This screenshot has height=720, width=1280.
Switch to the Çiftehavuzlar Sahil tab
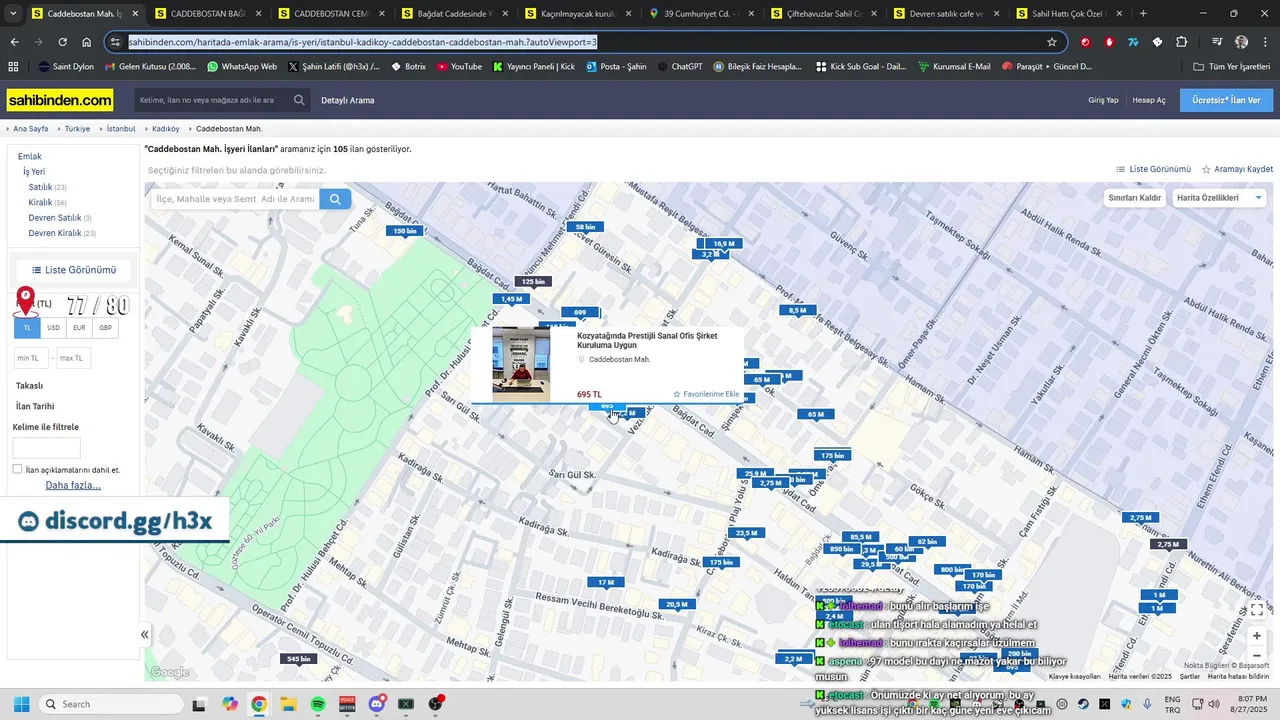[824, 14]
